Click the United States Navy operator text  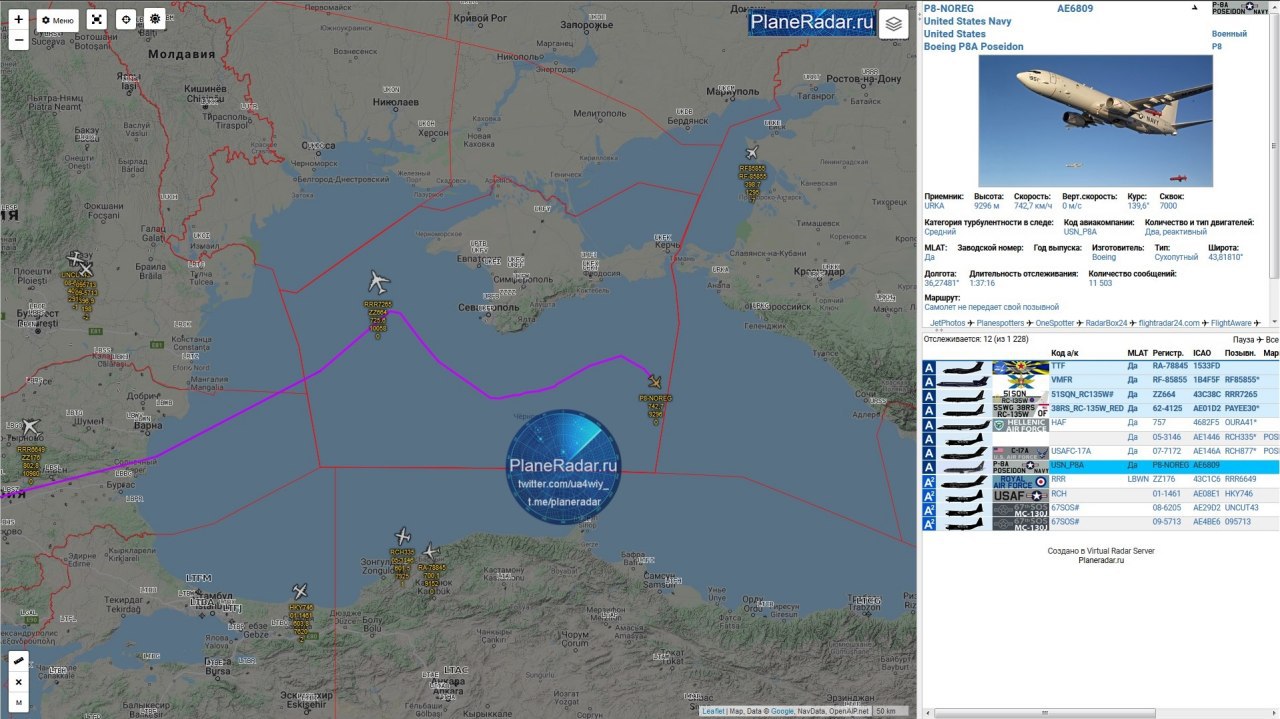pyautogui.click(x=967, y=21)
